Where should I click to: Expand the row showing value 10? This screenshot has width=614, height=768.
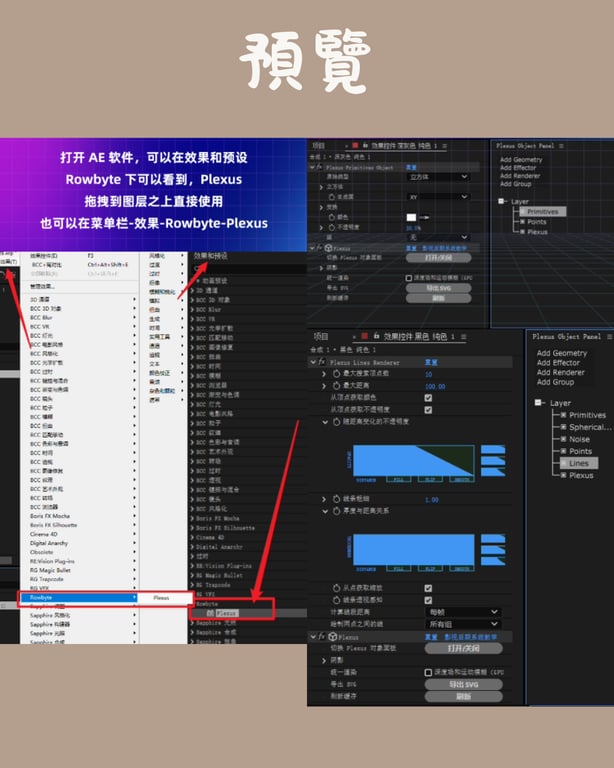[x=324, y=374]
